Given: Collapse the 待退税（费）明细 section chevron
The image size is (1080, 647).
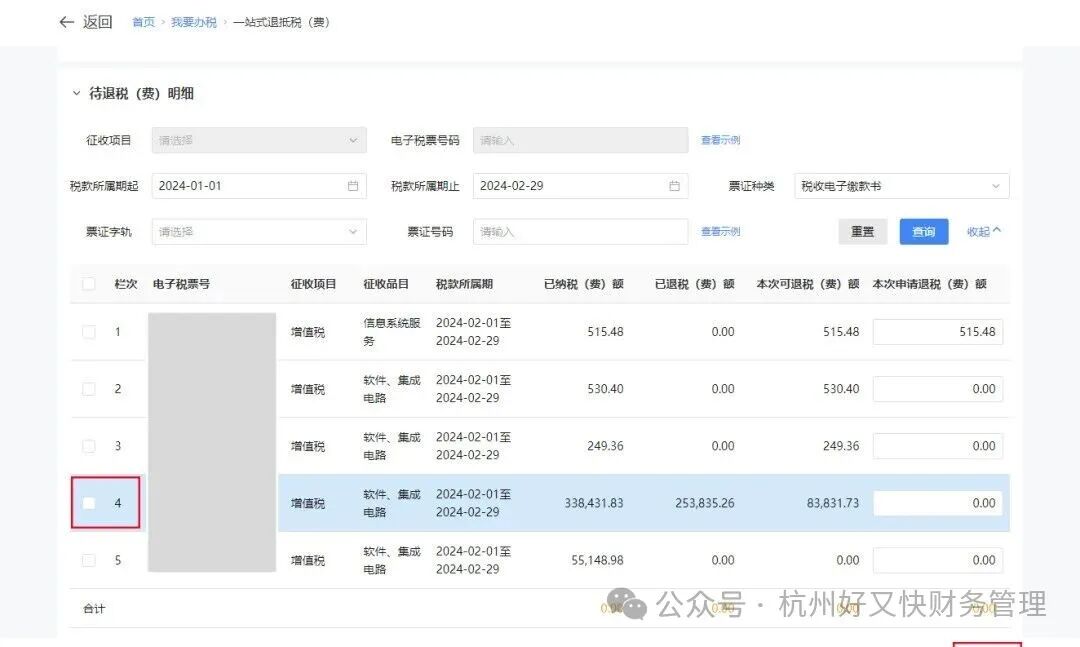Looking at the screenshot, I should [78, 93].
